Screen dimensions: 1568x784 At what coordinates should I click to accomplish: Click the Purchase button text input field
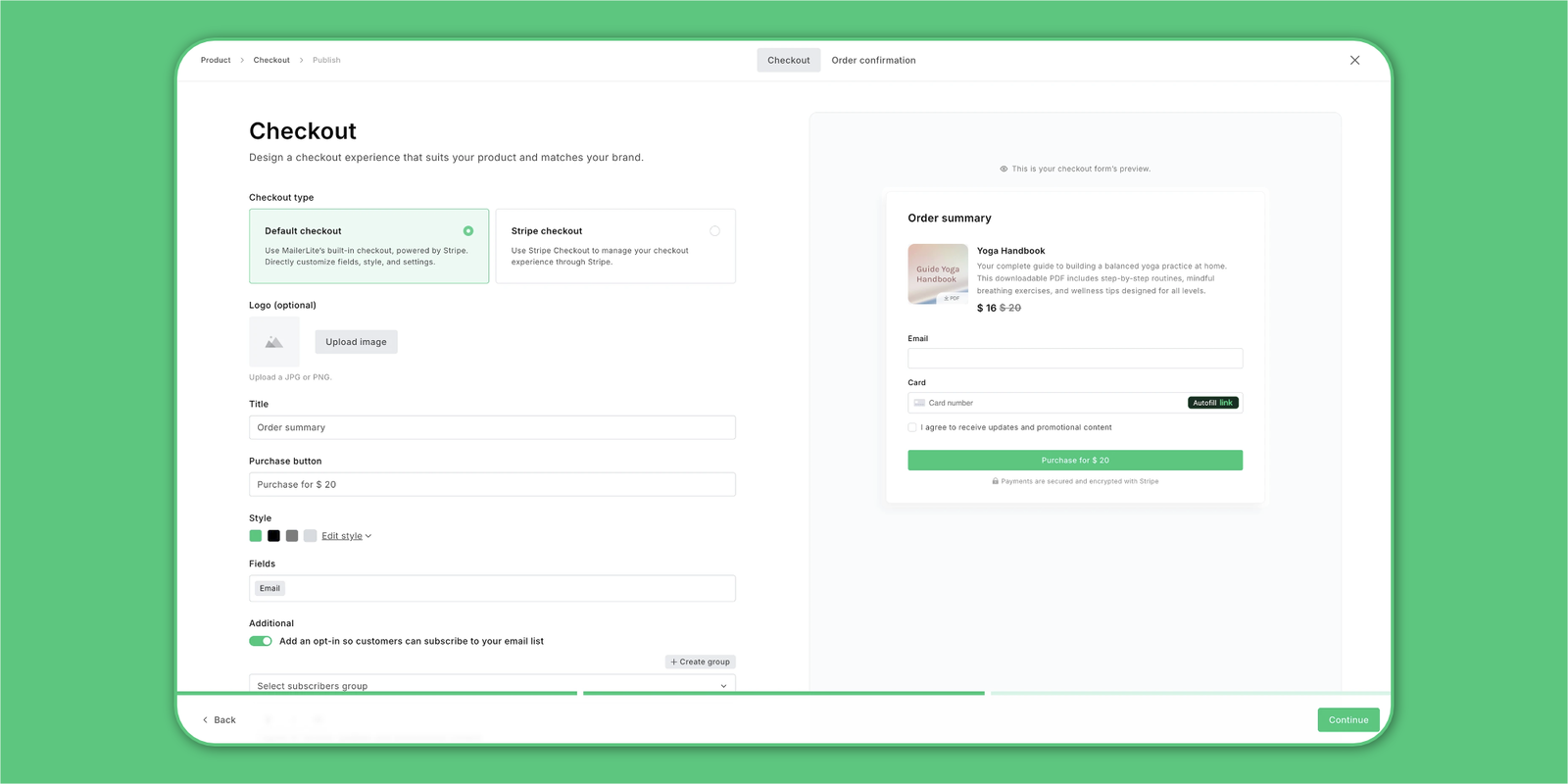tap(492, 484)
